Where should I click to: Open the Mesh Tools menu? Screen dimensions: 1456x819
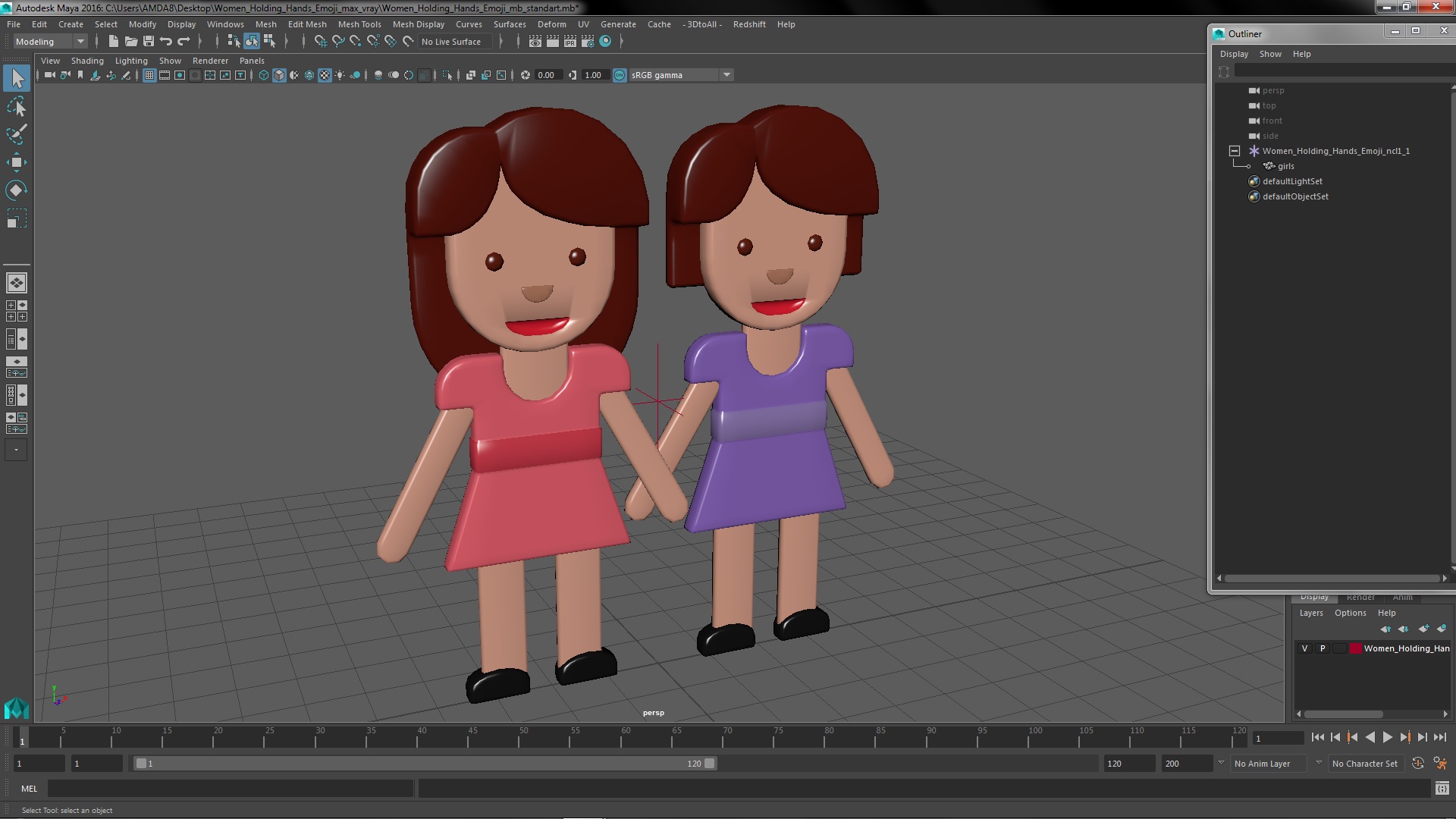[x=359, y=24]
